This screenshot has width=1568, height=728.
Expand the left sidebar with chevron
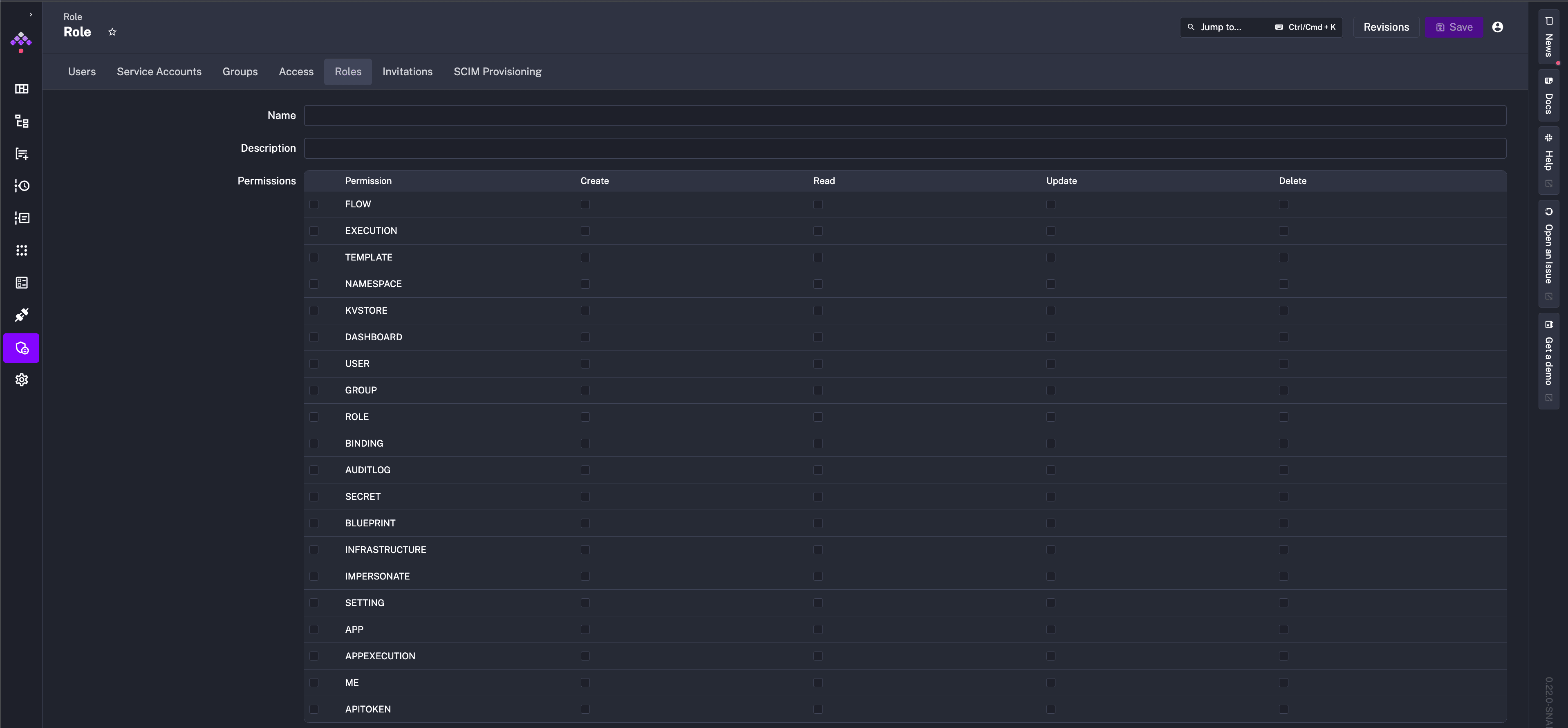click(30, 15)
